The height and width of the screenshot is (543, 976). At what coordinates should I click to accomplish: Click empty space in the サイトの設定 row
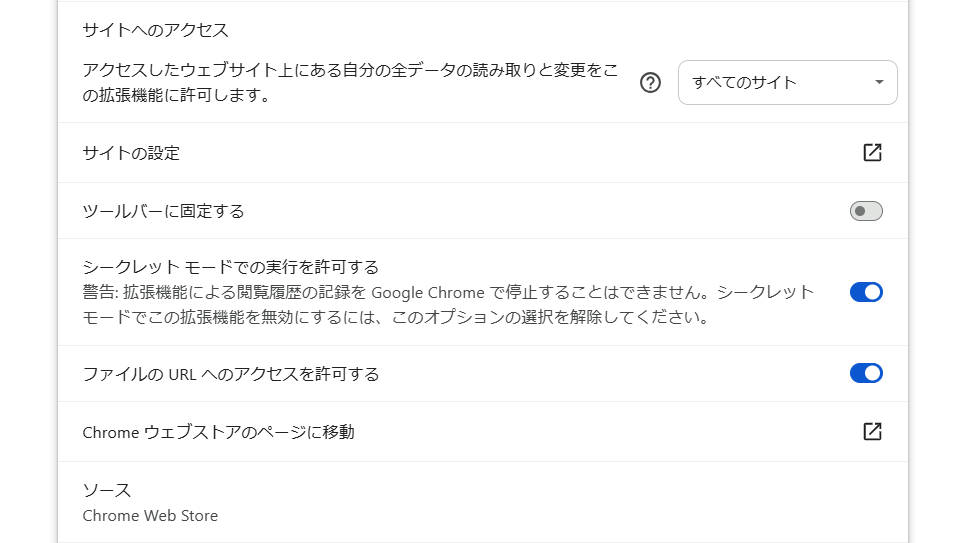500,153
